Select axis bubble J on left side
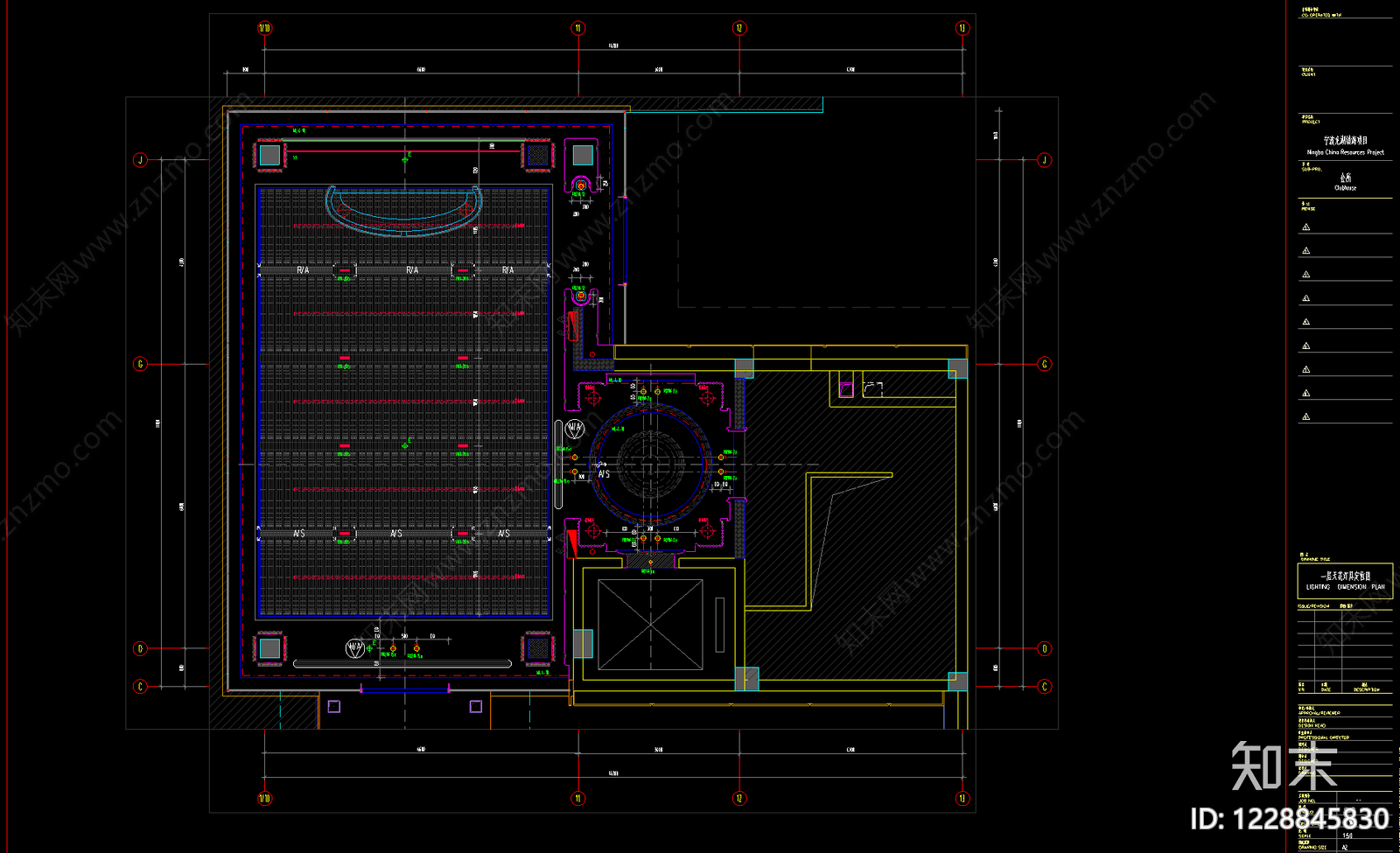1400x853 pixels. pyautogui.click(x=140, y=160)
